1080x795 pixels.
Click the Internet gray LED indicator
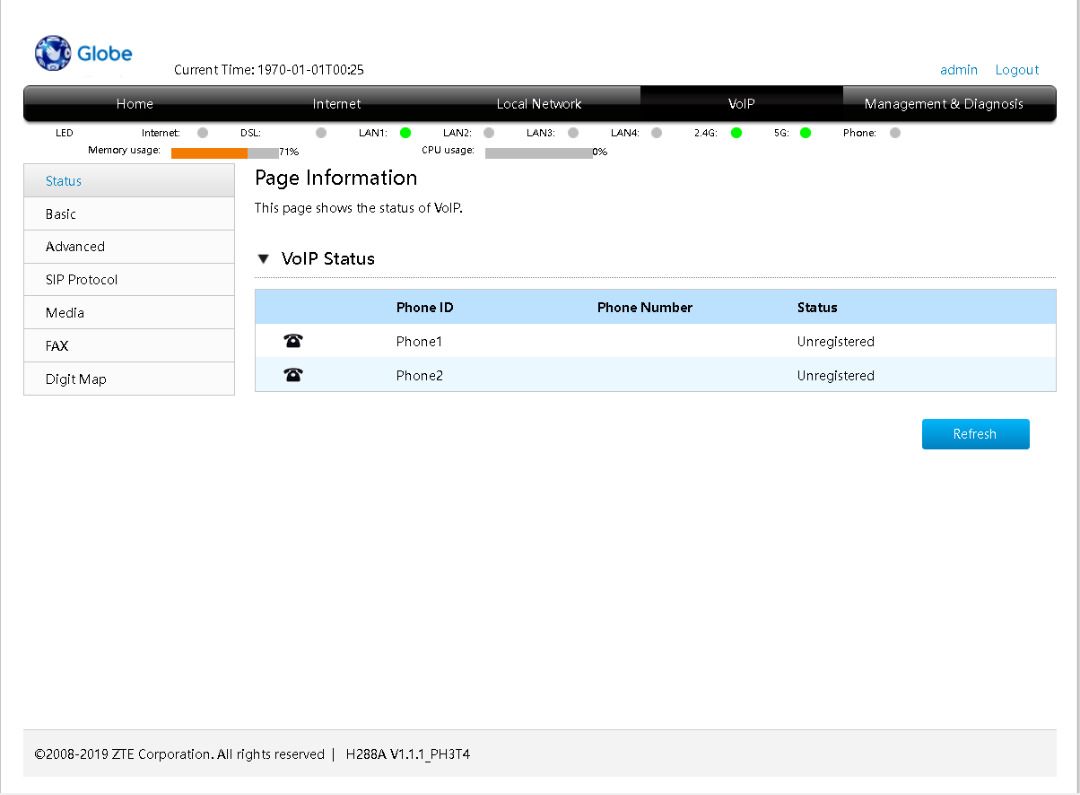202,133
